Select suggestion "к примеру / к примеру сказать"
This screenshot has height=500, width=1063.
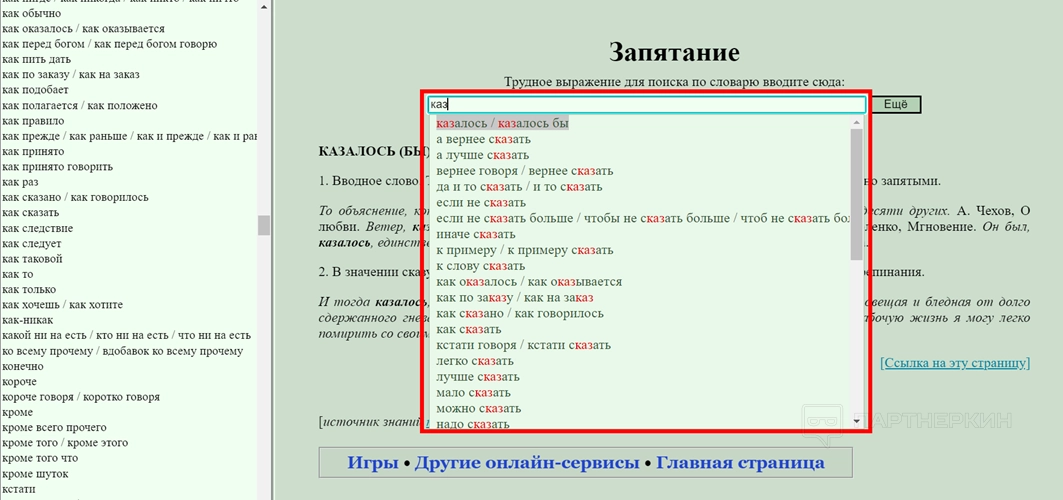(525, 250)
